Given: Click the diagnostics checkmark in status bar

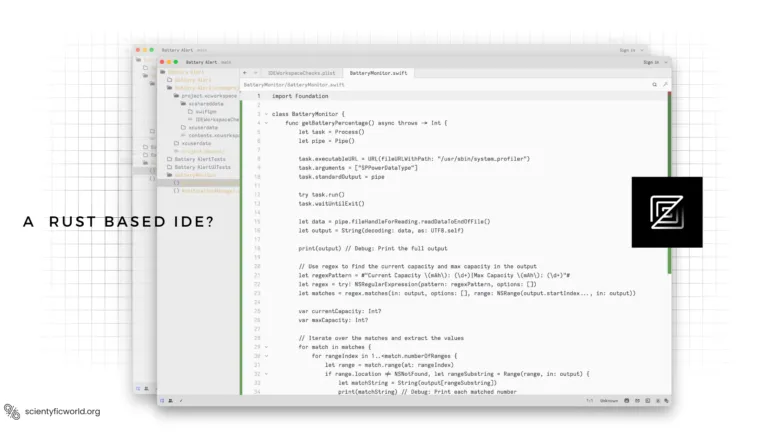Looking at the screenshot, I should click(x=181, y=401).
